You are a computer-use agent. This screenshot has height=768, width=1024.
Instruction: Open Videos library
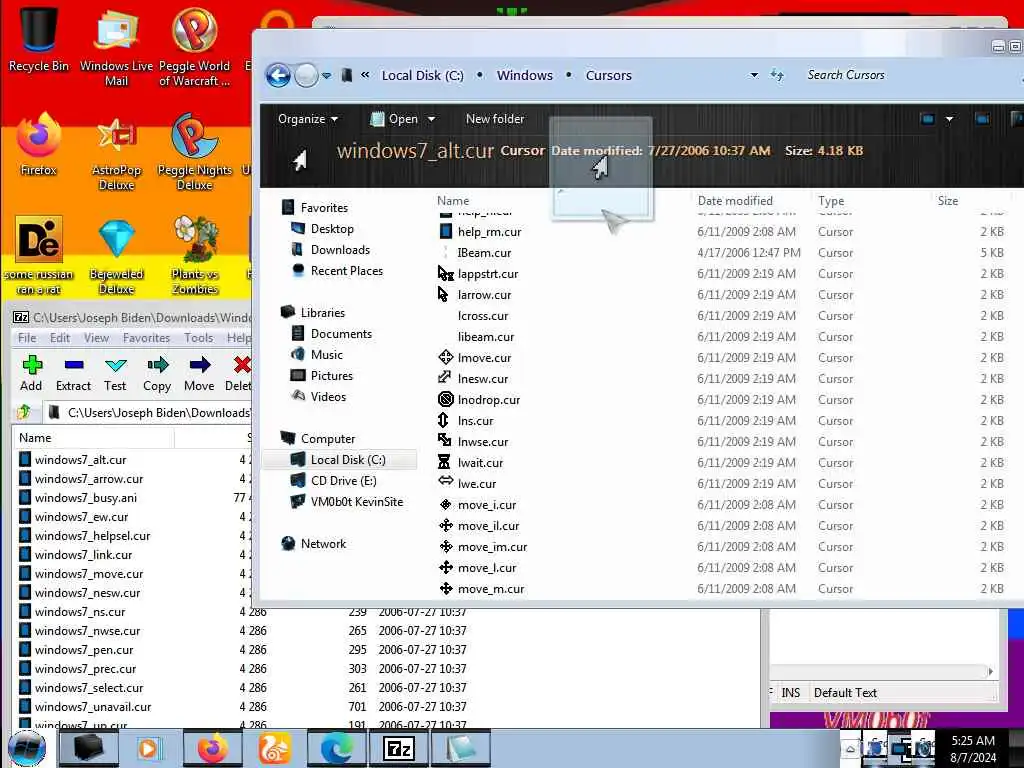(328, 396)
